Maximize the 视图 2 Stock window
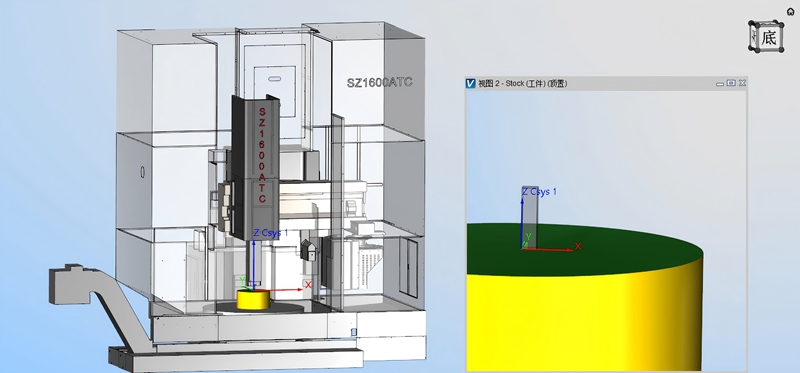 [731, 83]
